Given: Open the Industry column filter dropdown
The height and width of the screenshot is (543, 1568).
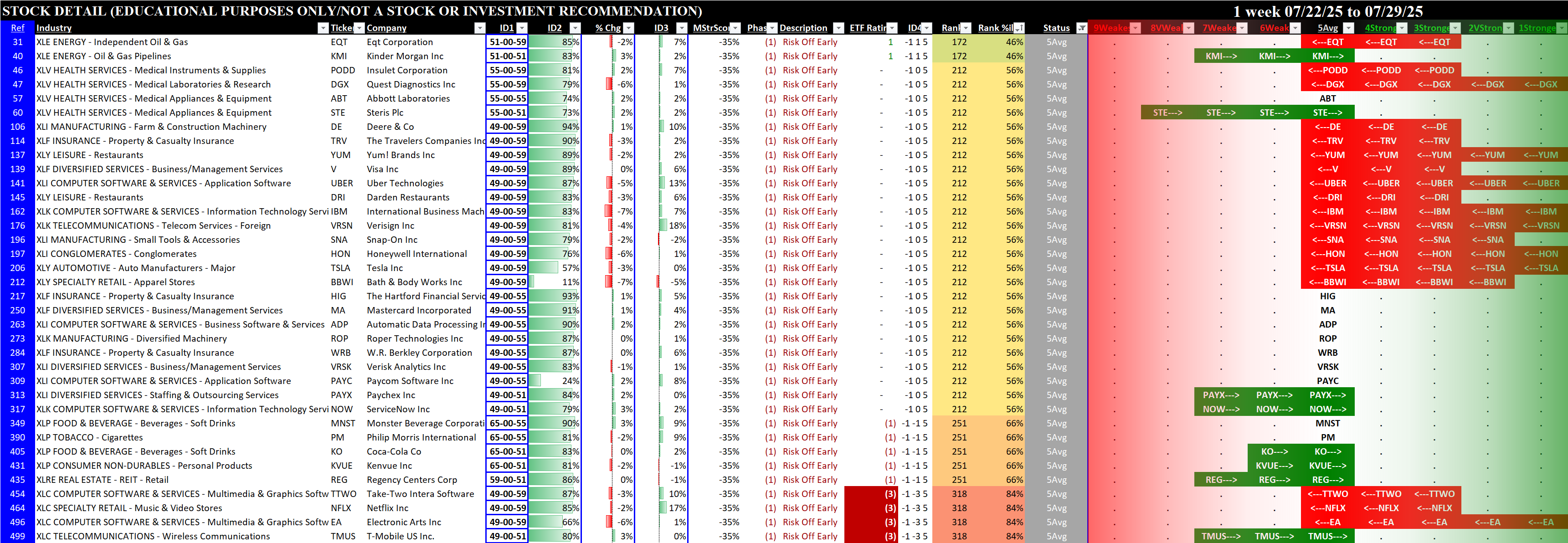Looking at the screenshot, I should (x=323, y=28).
